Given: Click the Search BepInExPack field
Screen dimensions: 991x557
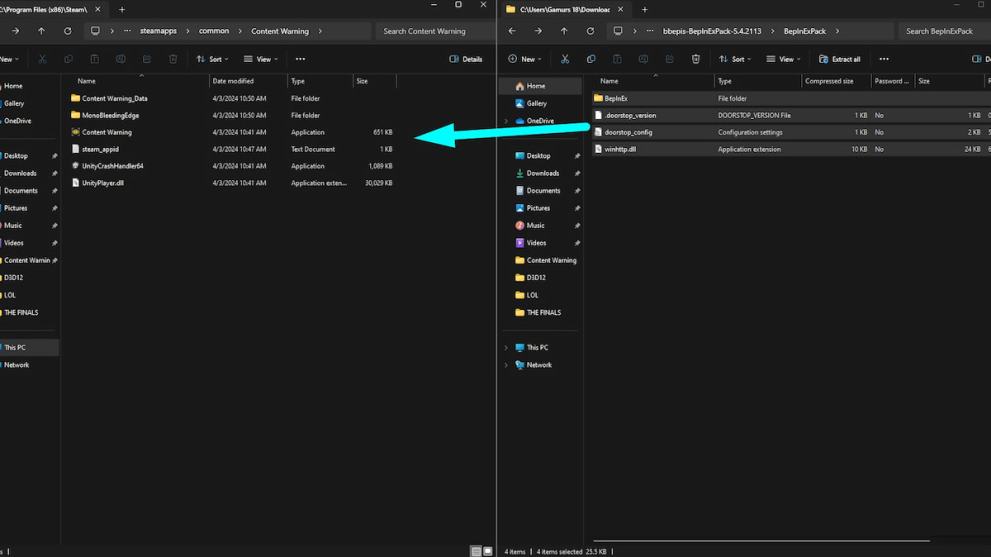Looking at the screenshot, I should tap(940, 31).
